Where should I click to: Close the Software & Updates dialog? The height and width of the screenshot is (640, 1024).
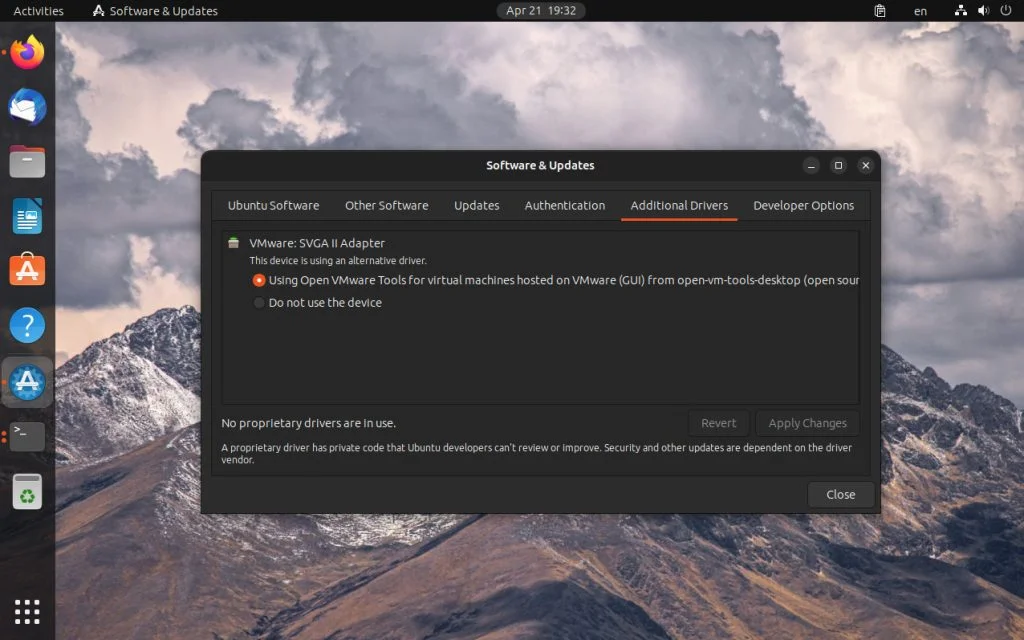click(840, 494)
